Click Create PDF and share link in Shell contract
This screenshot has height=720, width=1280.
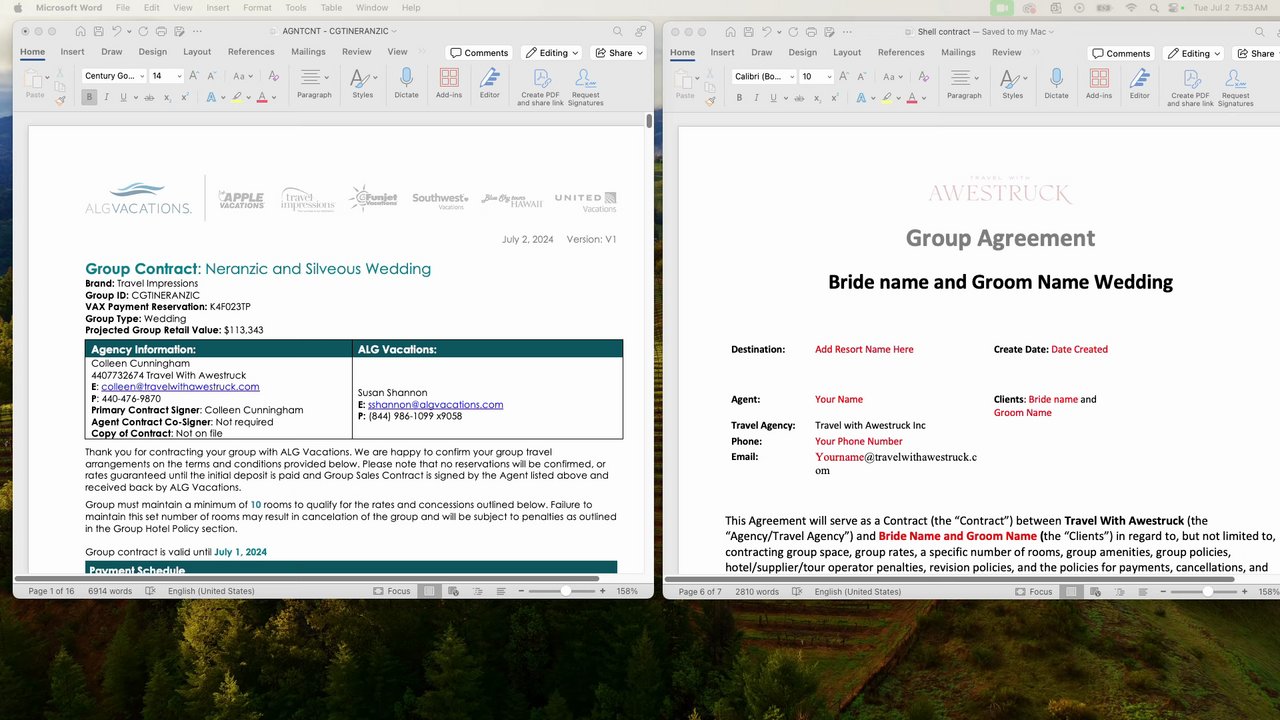pyautogui.click(x=1190, y=87)
